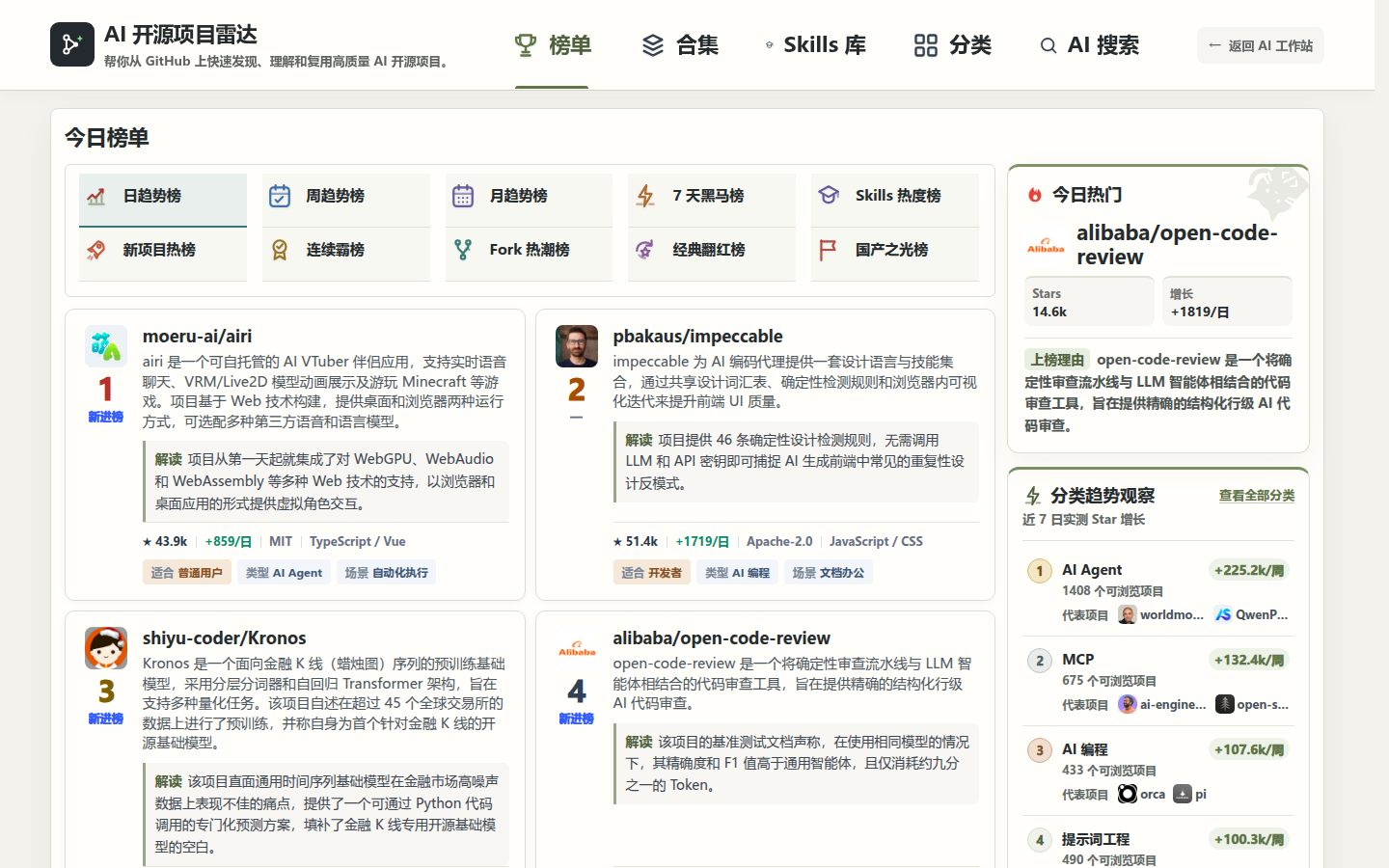This screenshot has width=1389, height=868.
Task: Click the calendar-check icon of 周趋势榜
Action: point(280,196)
